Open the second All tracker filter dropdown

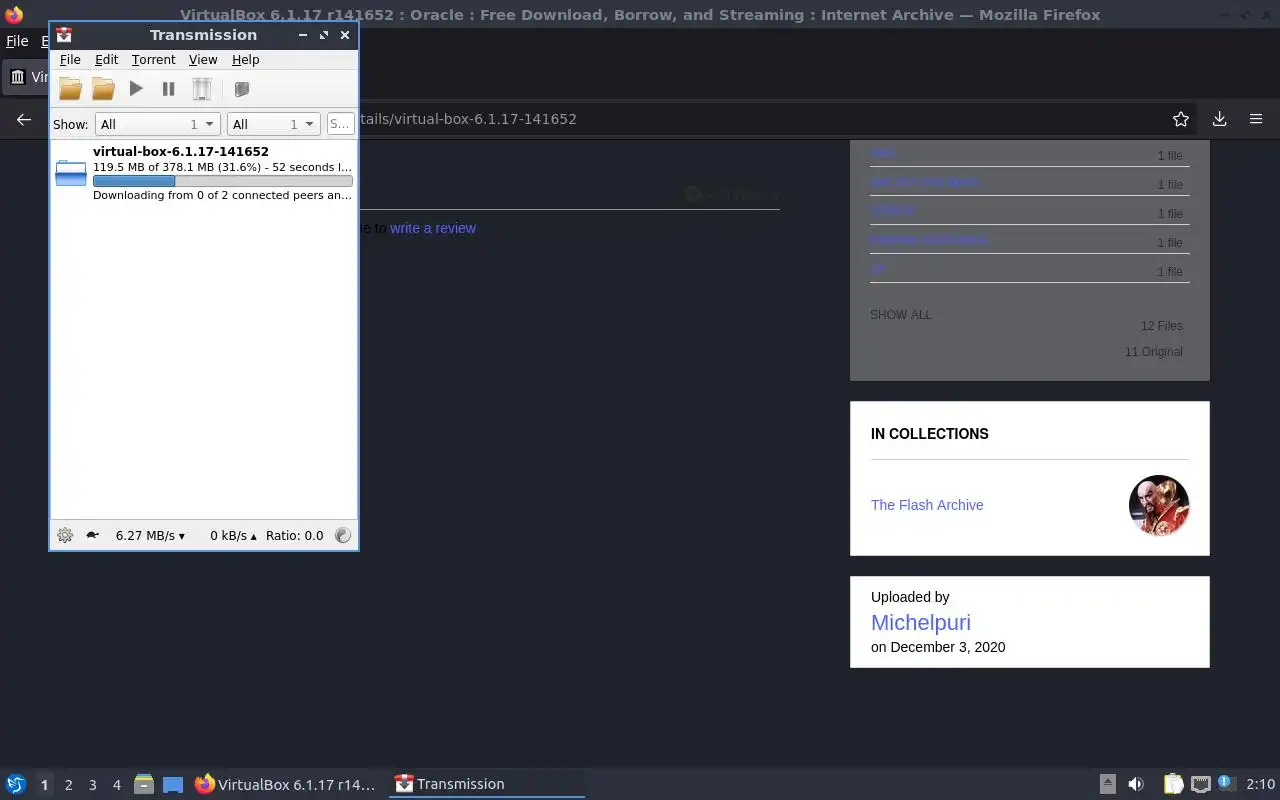pos(273,124)
